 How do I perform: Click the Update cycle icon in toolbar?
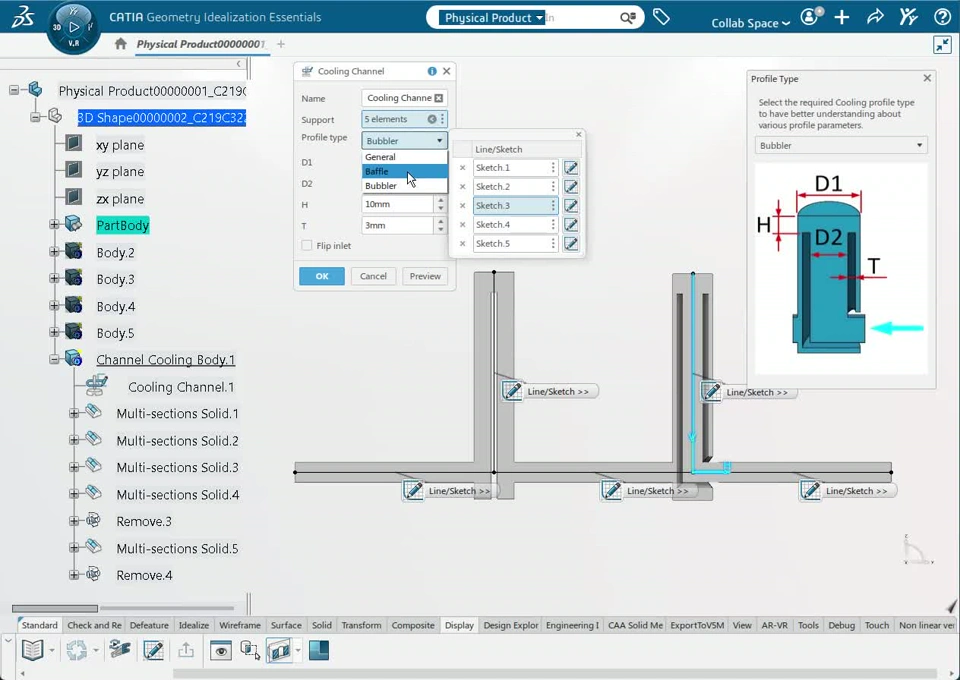point(77,649)
